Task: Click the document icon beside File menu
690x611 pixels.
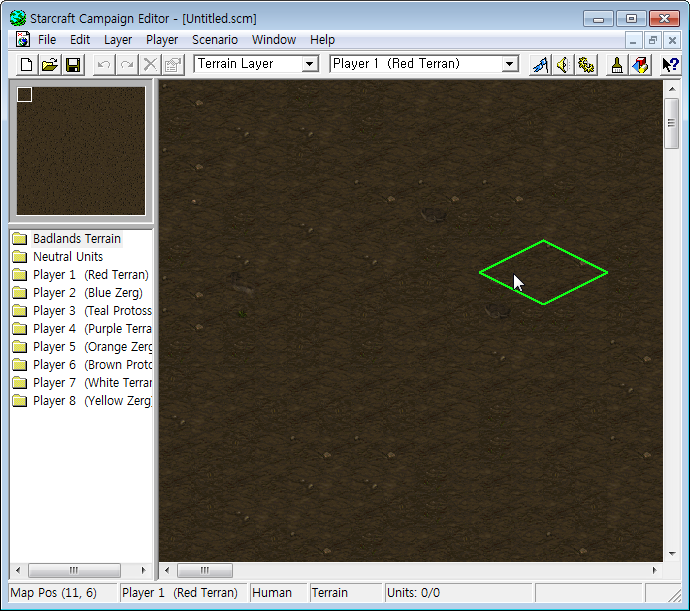Action: coord(23,40)
